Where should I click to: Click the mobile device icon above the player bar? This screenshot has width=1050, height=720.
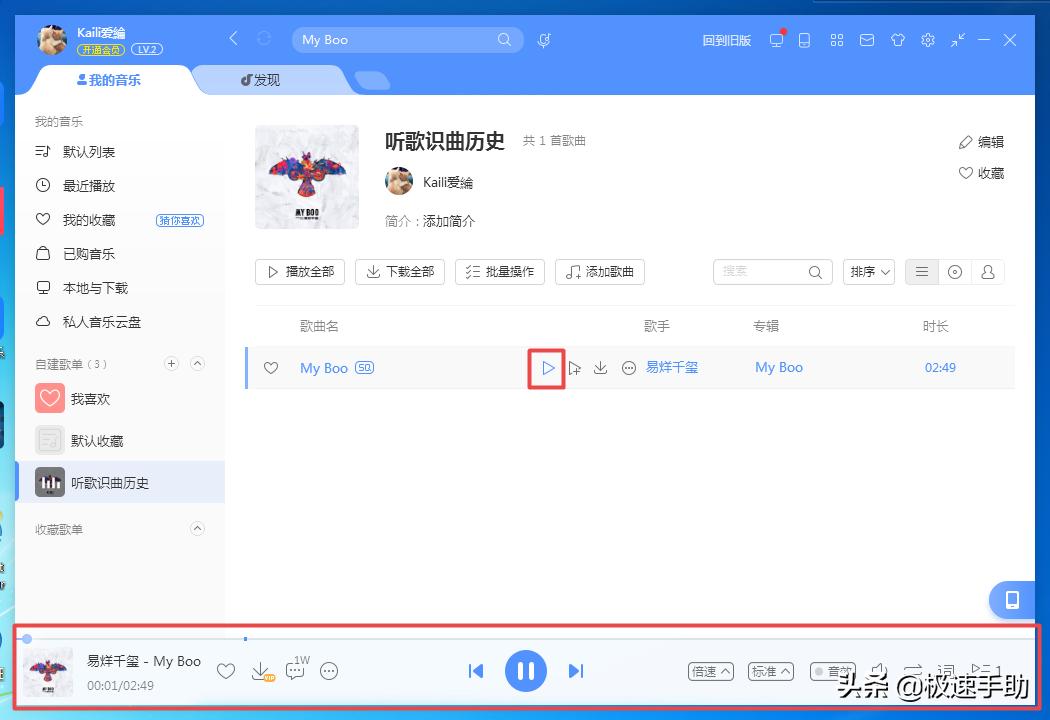pyautogui.click(x=1011, y=600)
